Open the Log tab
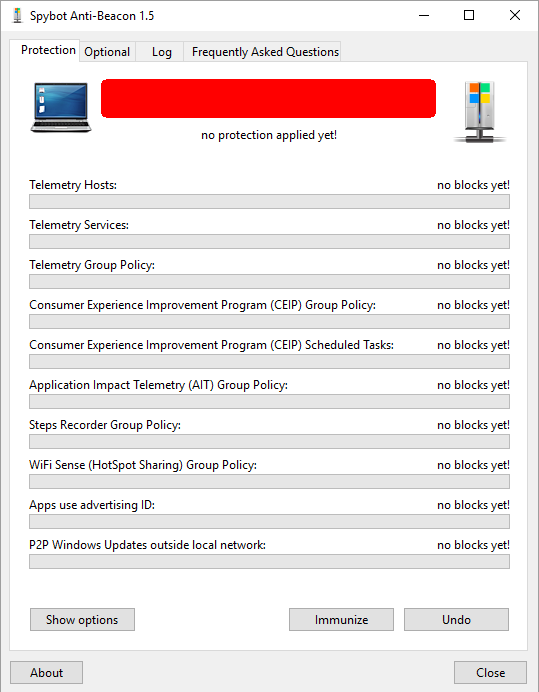 162,52
